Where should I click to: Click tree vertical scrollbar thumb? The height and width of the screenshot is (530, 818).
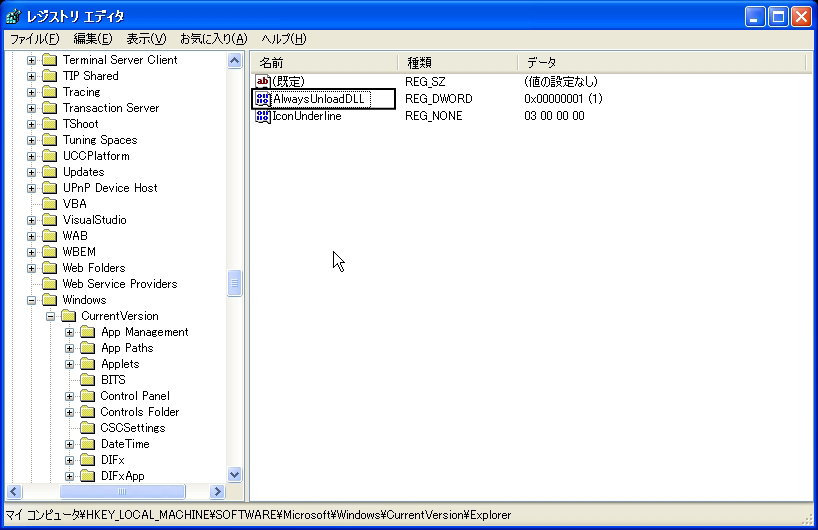point(235,283)
